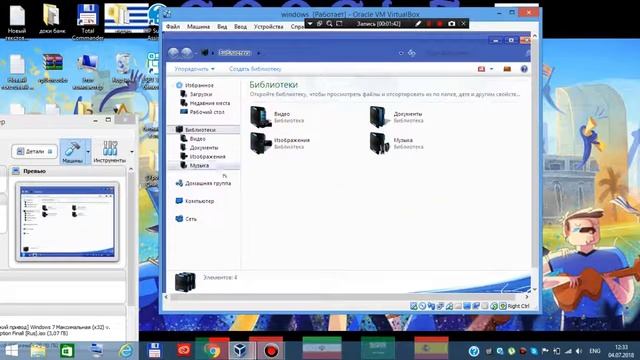This screenshot has height=360, width=640.
Task: Click the camera snapshot icon in recorder bar
Action: [x=451, y=24]
